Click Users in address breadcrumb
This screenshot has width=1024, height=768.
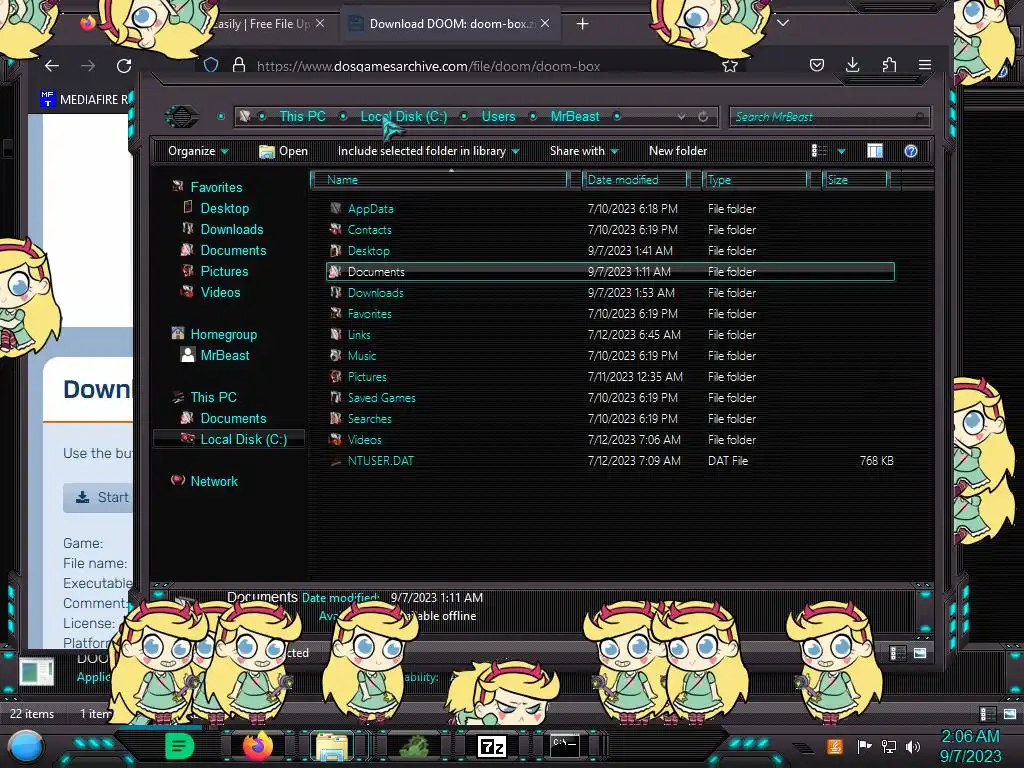coord(498,116)
